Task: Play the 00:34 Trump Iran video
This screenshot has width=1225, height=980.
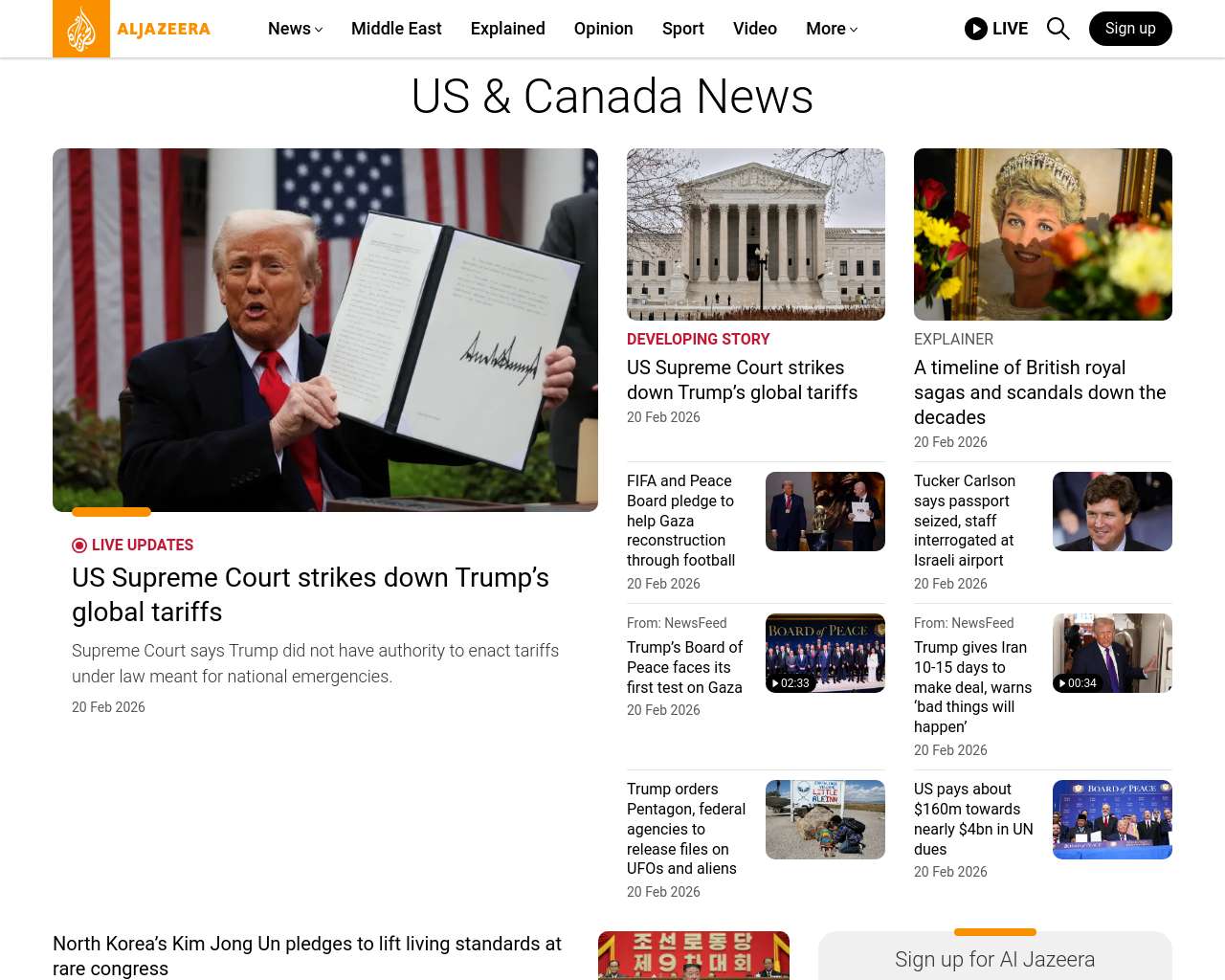Action: coord(1112,653)
